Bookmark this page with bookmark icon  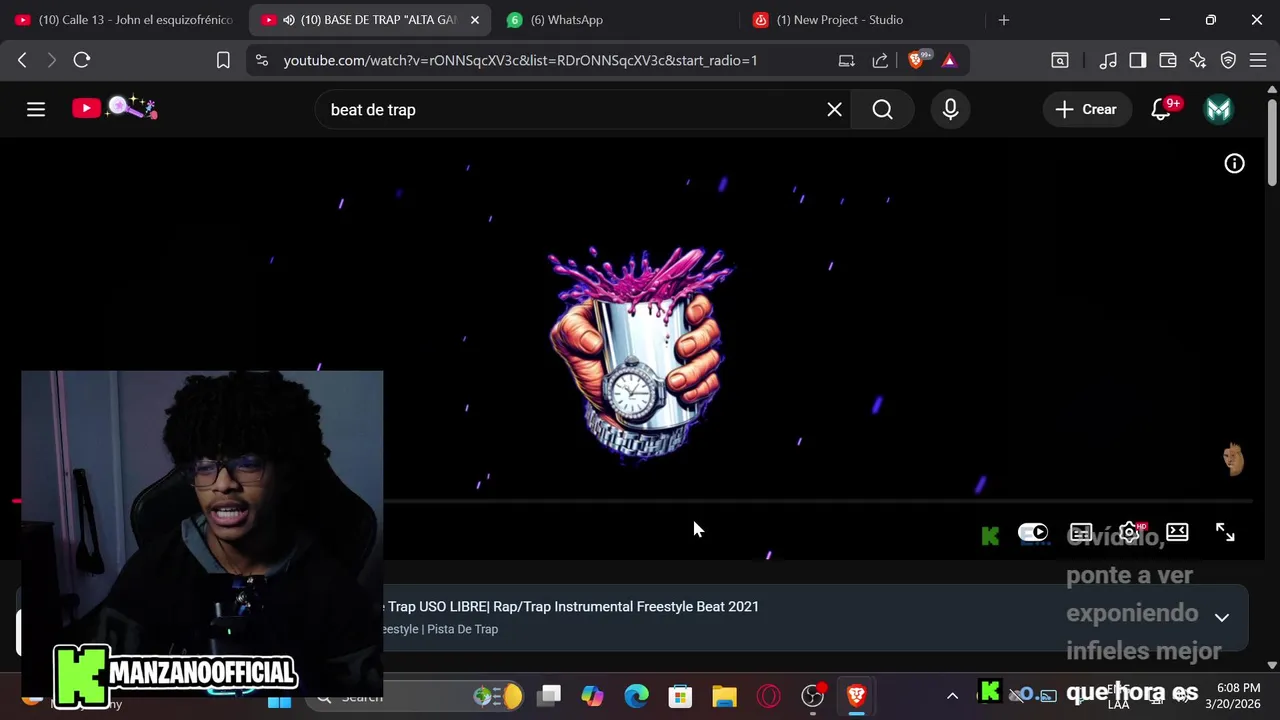click(223, 60)
